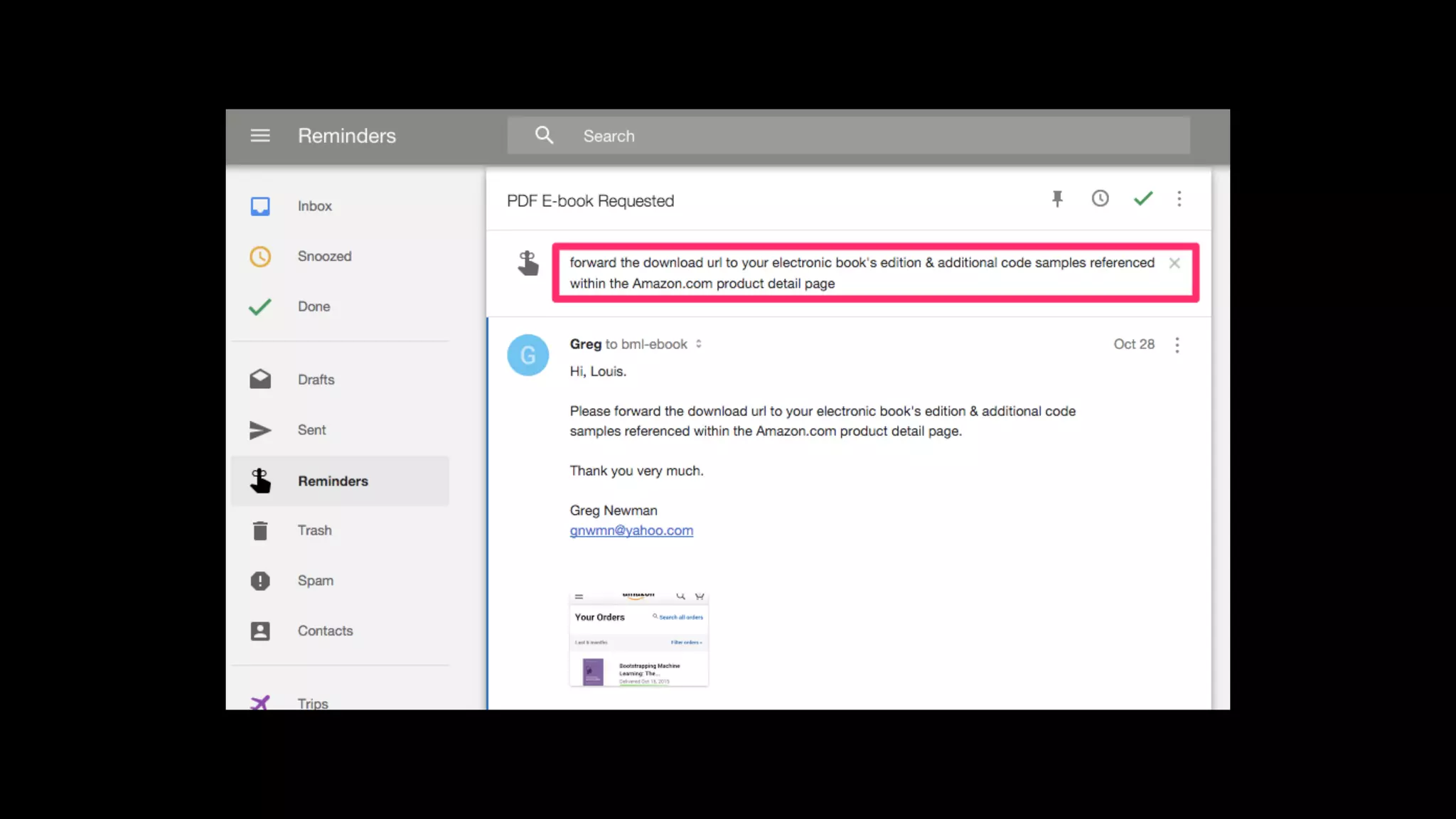The height and width of the screenshot is (819, 1456).
Task: Open Greg's message three-dot menu
Action: [1177, 345]
